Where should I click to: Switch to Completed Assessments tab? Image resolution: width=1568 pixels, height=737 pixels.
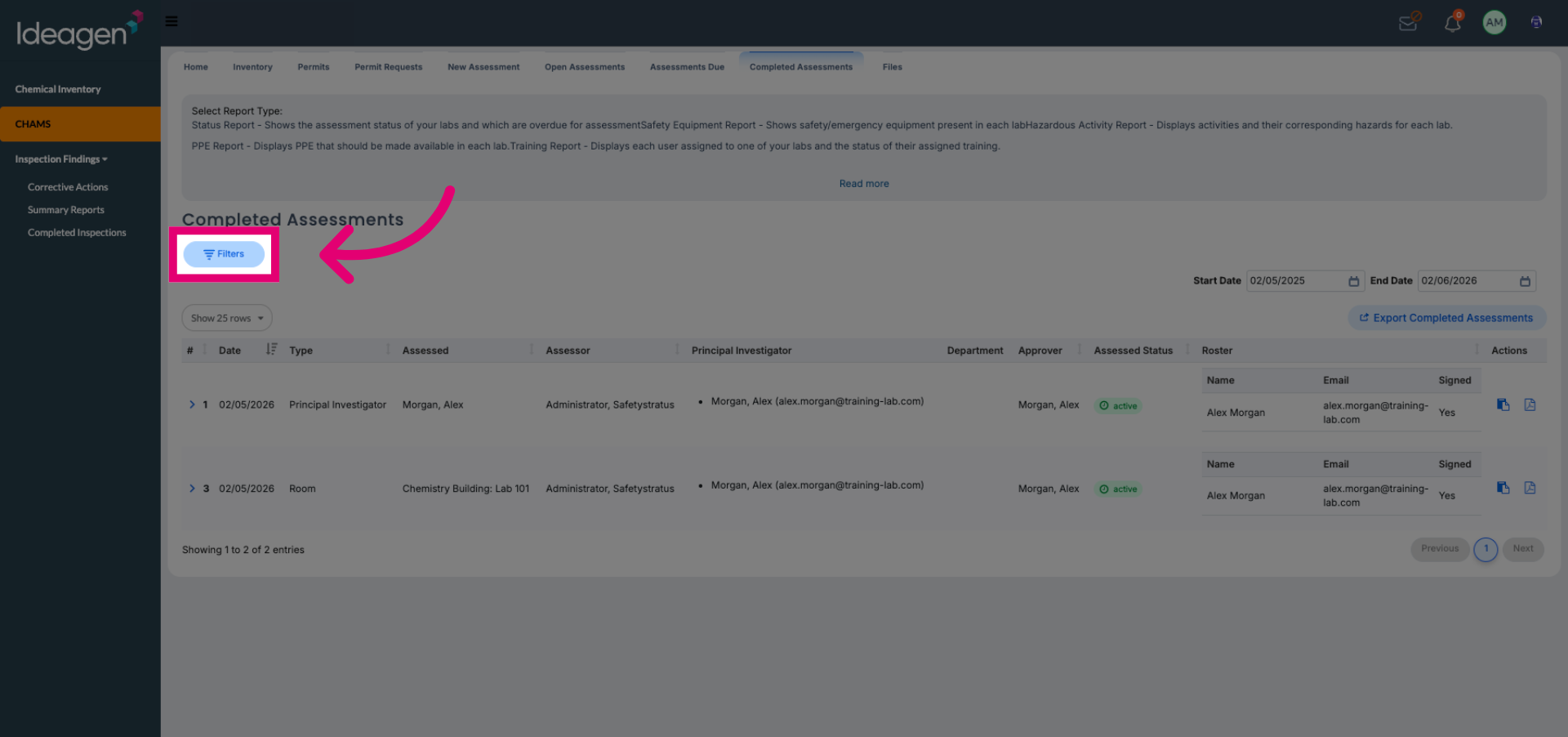pos(801,67)
